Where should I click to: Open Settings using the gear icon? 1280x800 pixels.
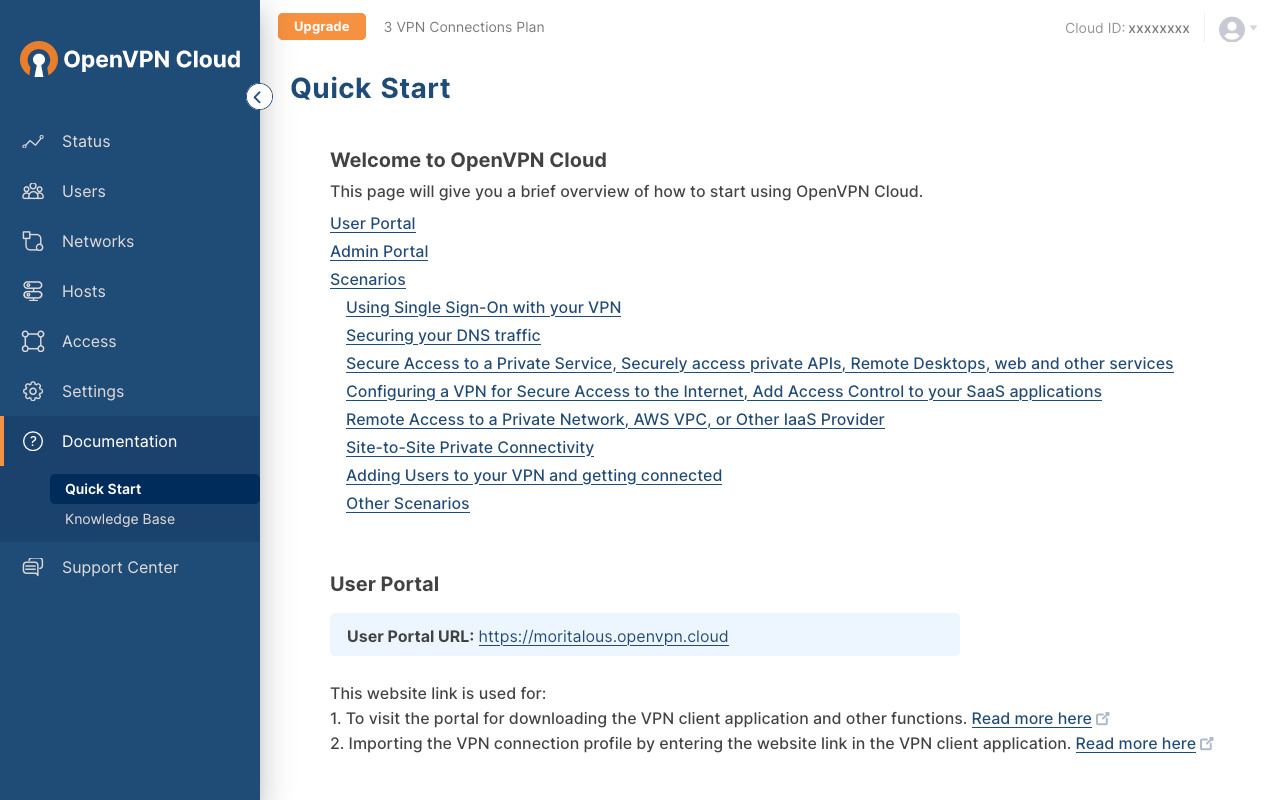33,392
